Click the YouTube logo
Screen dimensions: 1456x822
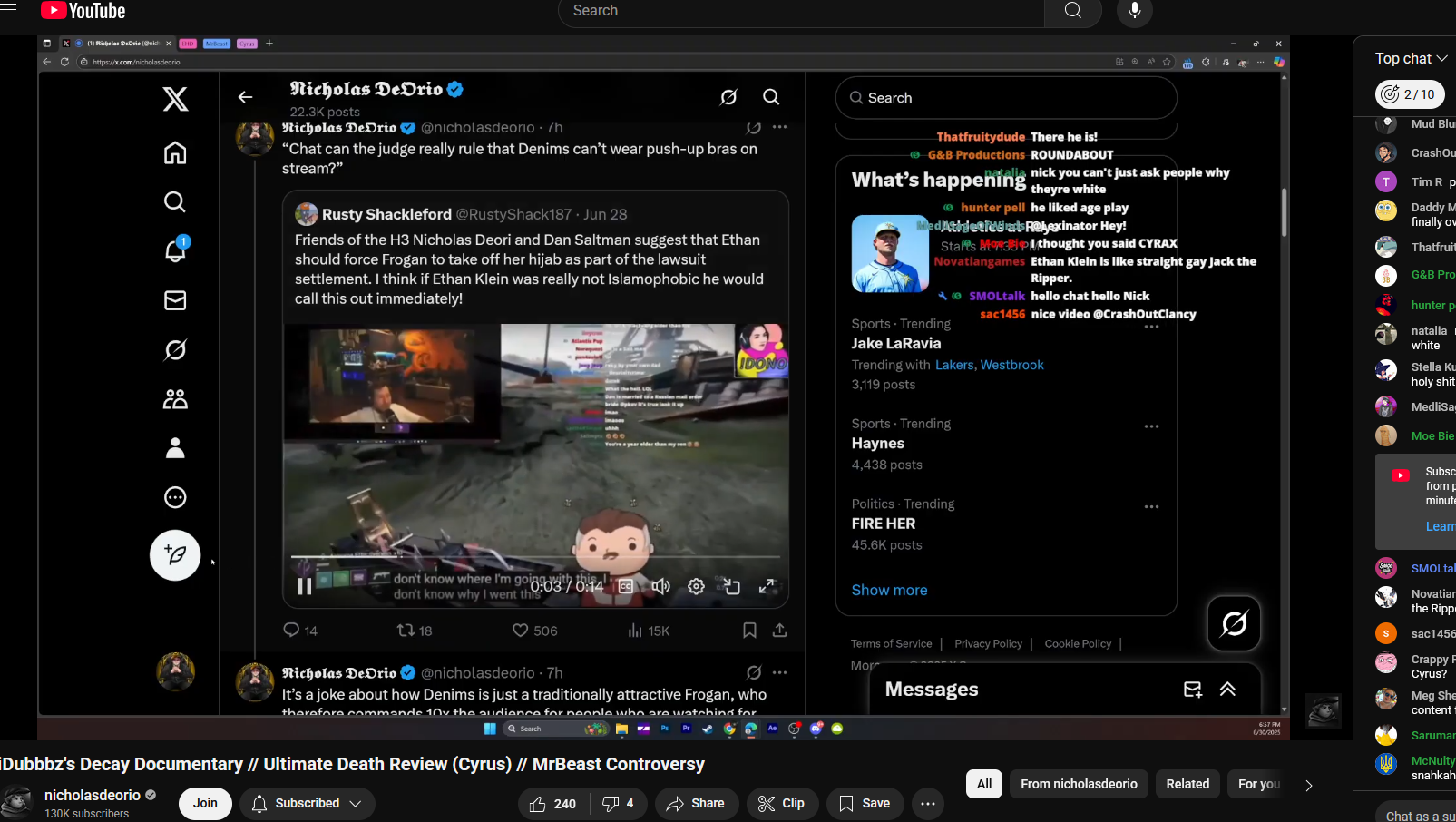pos(83,11)
